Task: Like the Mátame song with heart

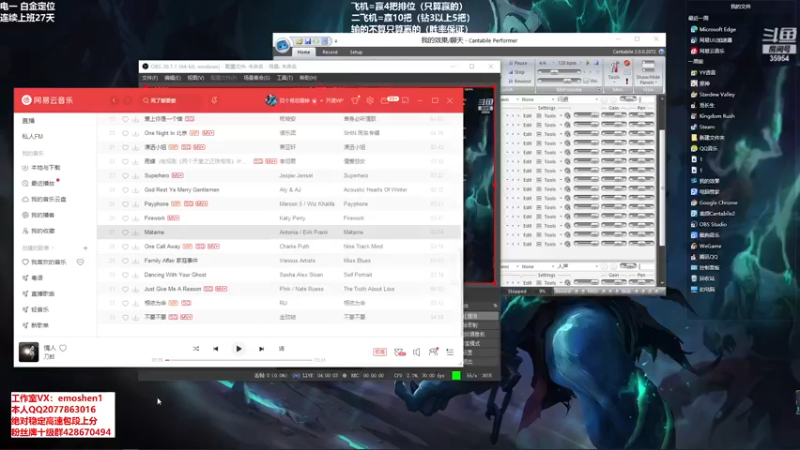Action: [125, 232]
